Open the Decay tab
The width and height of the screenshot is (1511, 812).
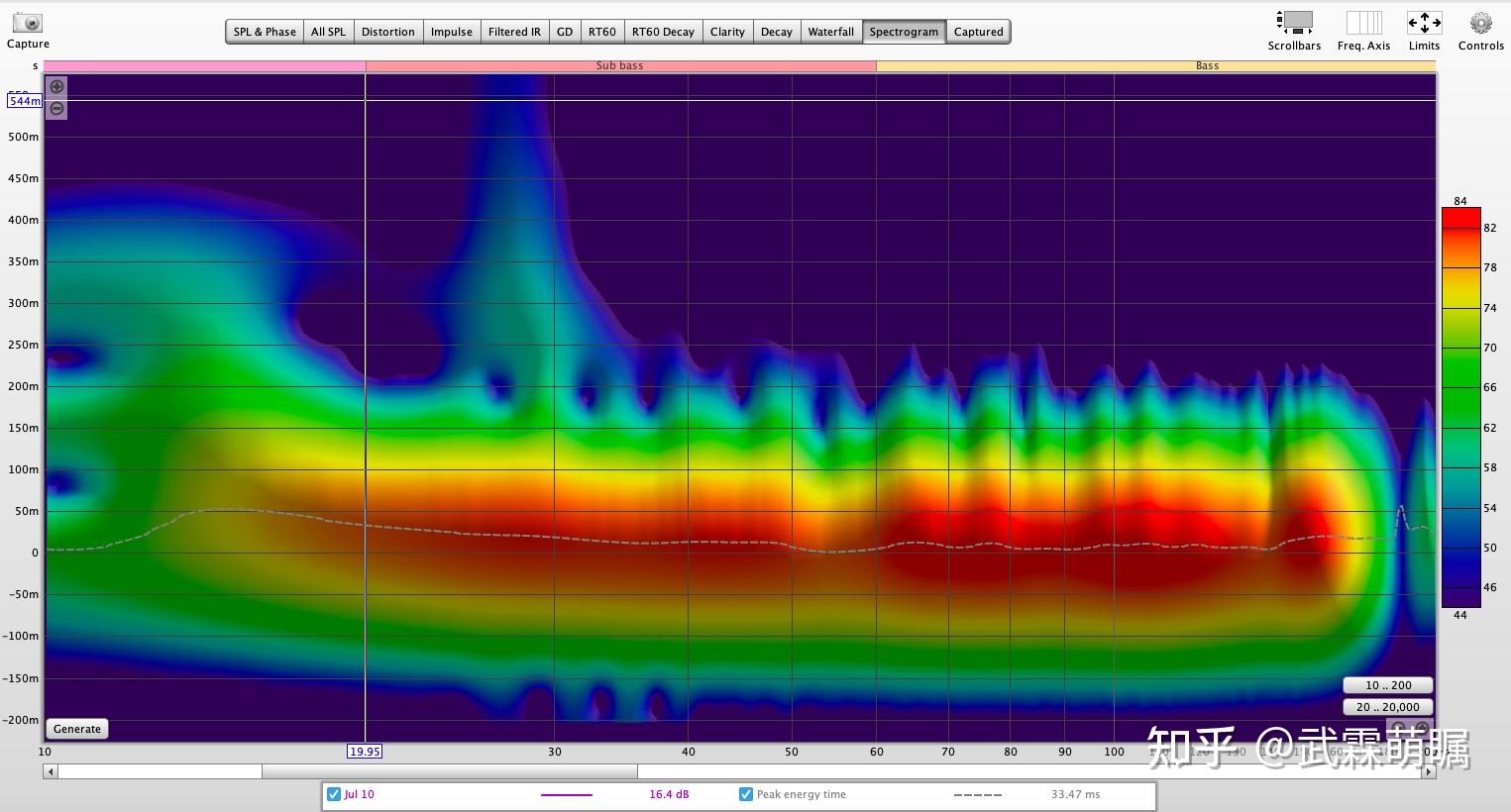click(x=776, y=32)
